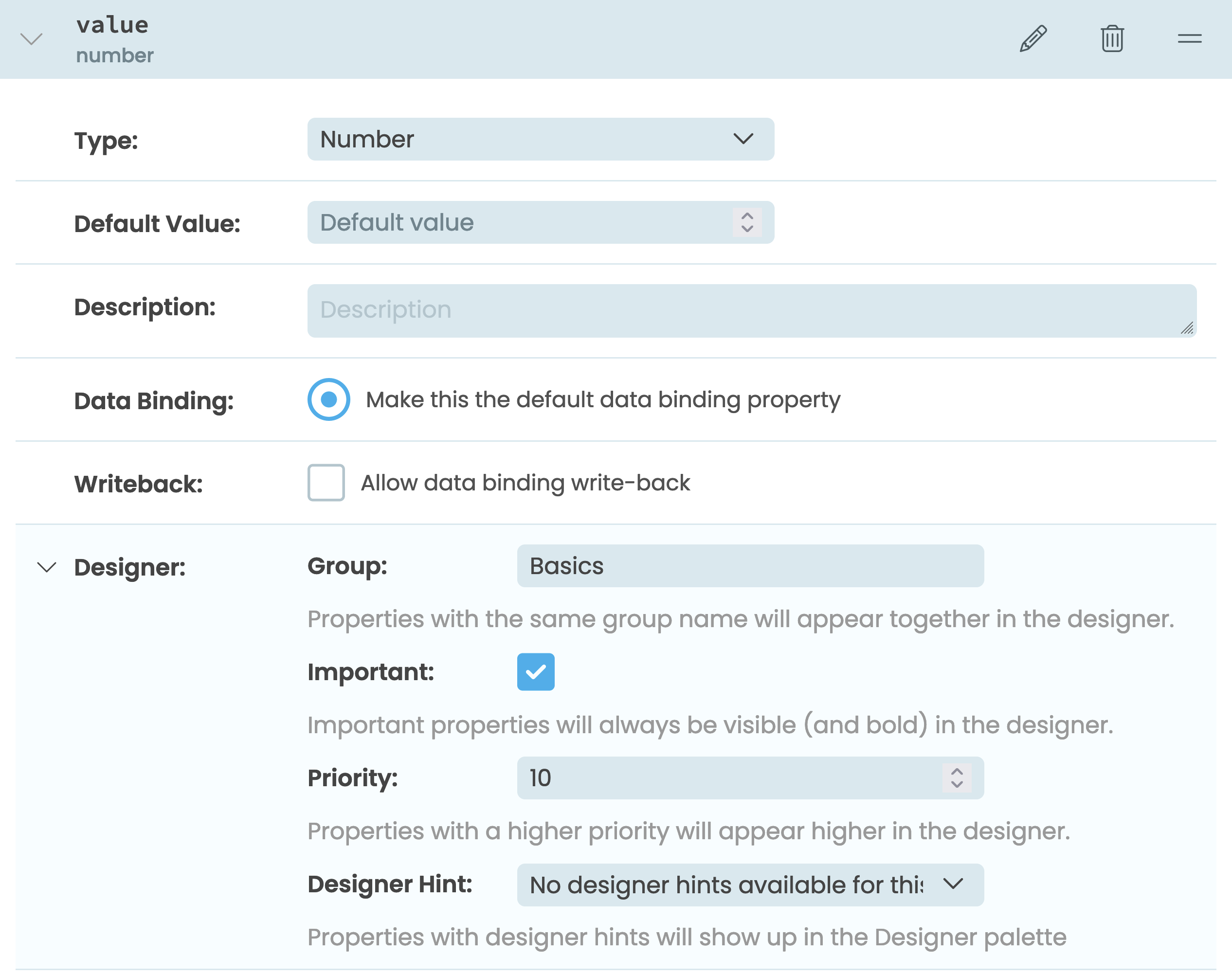
Task: Click the pencil icon to edit the property
Action: coord(1033,38)
